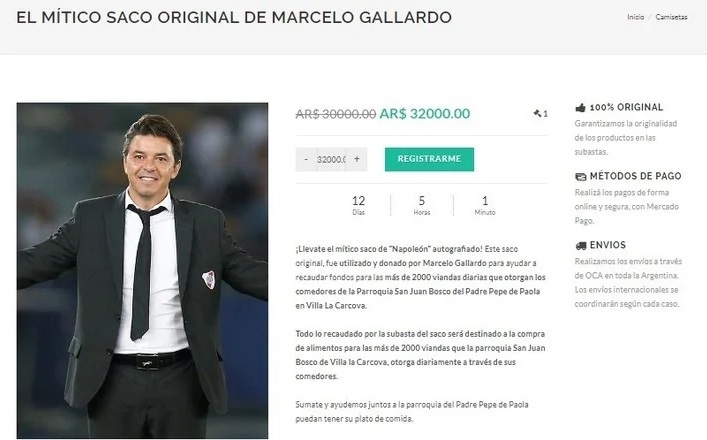Decrease the bid with the minus button

tap(306, 159)
